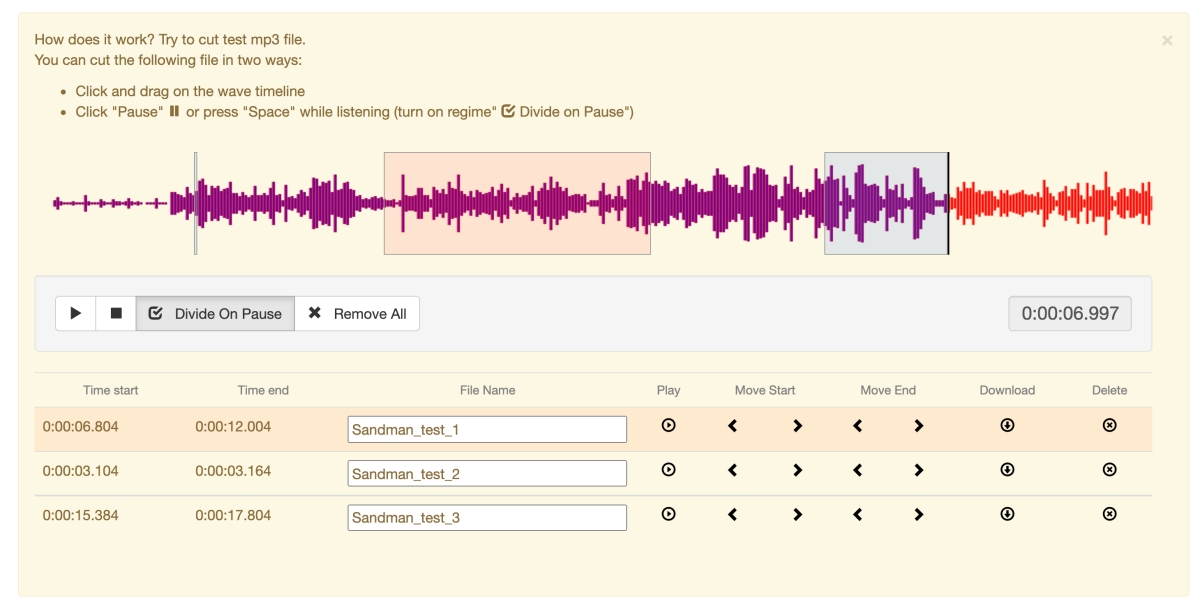Play the Sandman_test_3 segment
This screenshot has width=1200, height=604.
point(669,514)
